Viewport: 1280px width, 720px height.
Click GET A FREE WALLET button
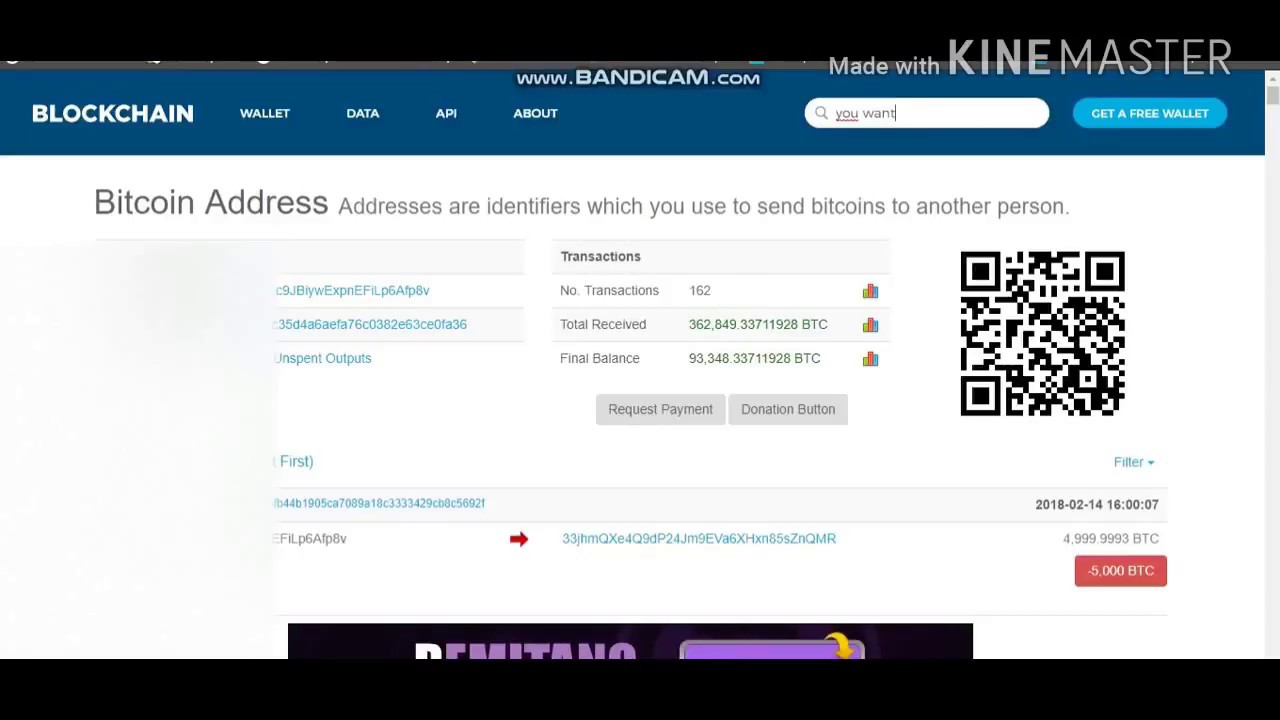[x=1150, y=113]
